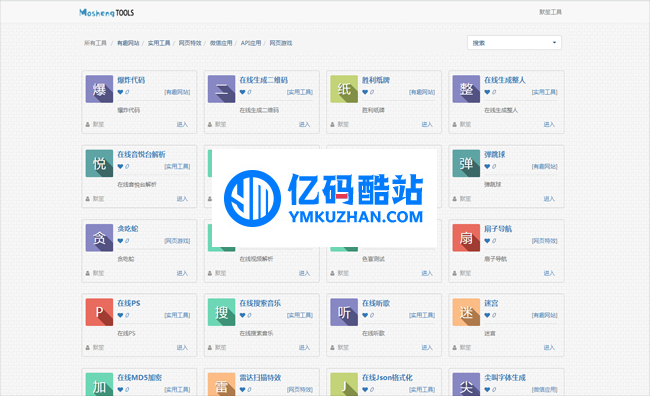Switch to 有趣网站 in the top category navigation

point(128,43)
